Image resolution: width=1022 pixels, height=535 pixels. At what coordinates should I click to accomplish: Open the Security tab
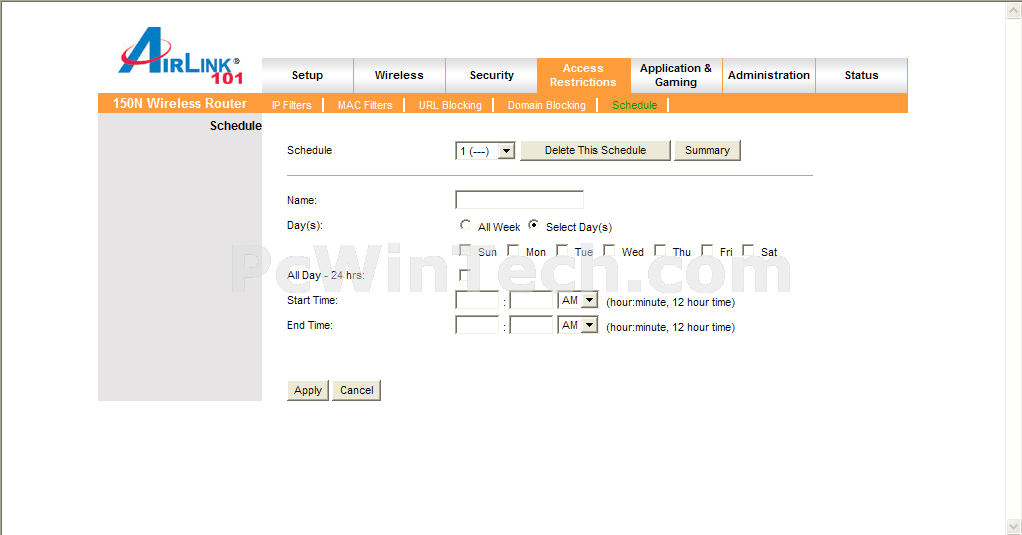491,76
